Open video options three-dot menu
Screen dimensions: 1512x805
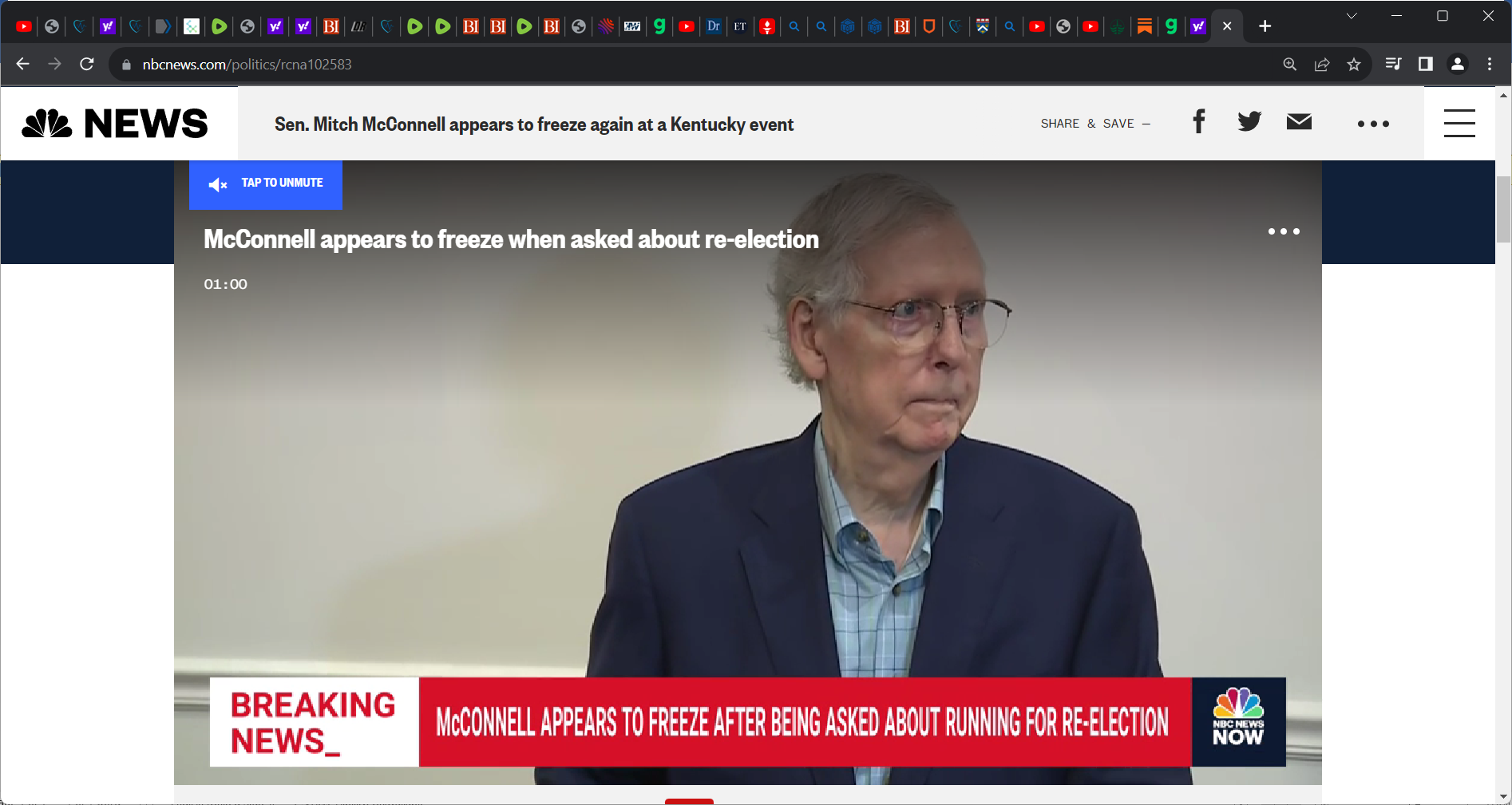click(1284, 231)
